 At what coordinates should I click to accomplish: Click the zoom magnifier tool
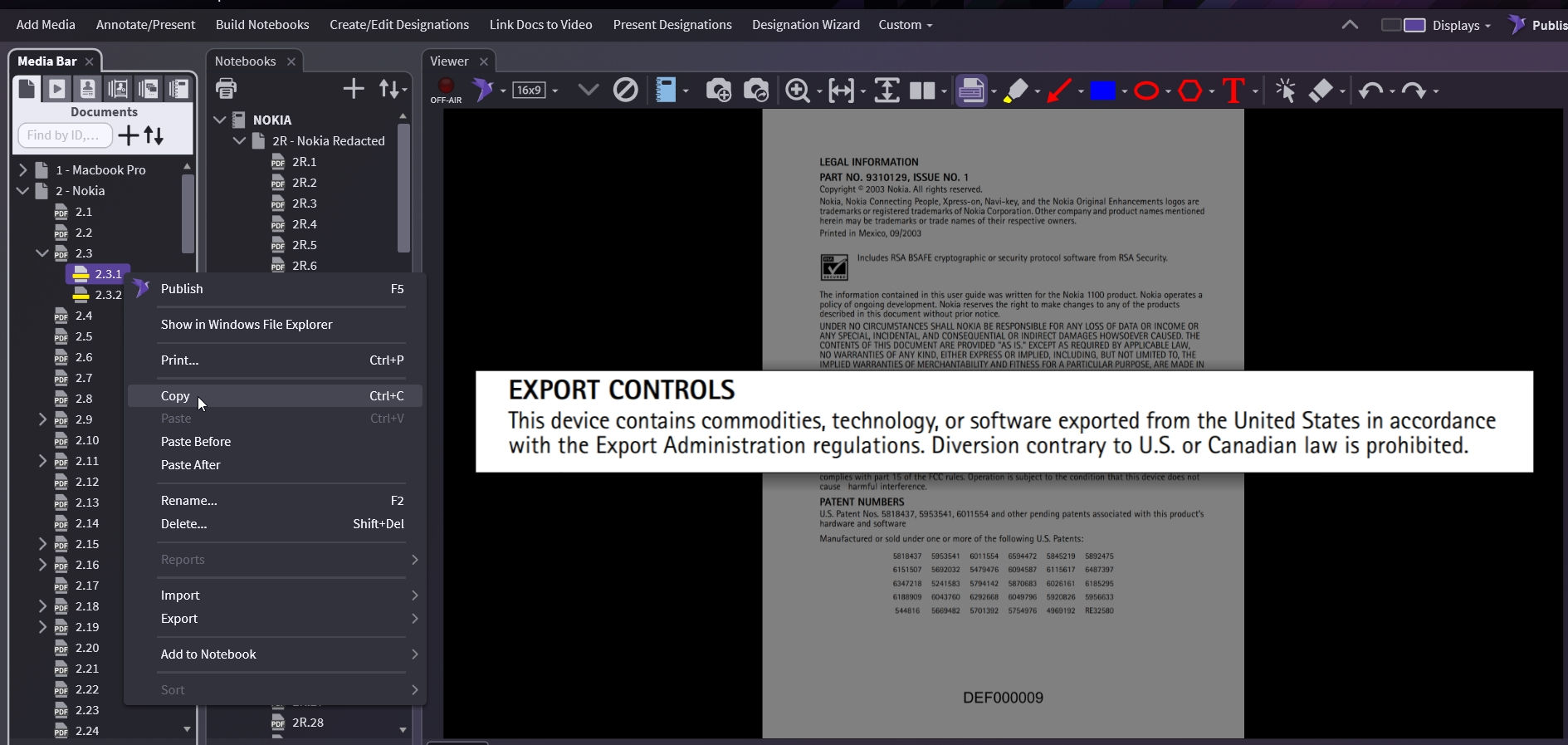click(x=798, y=91)
